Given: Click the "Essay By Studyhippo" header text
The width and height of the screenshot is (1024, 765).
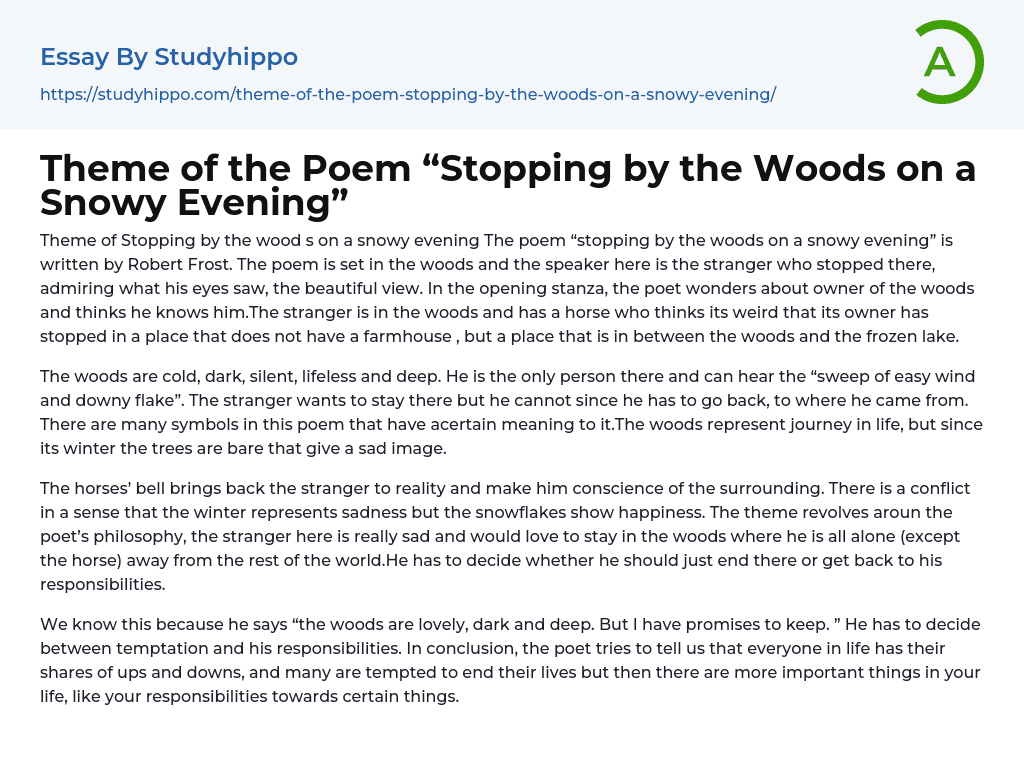Looking at the screenshot, I should coord(169,57).
